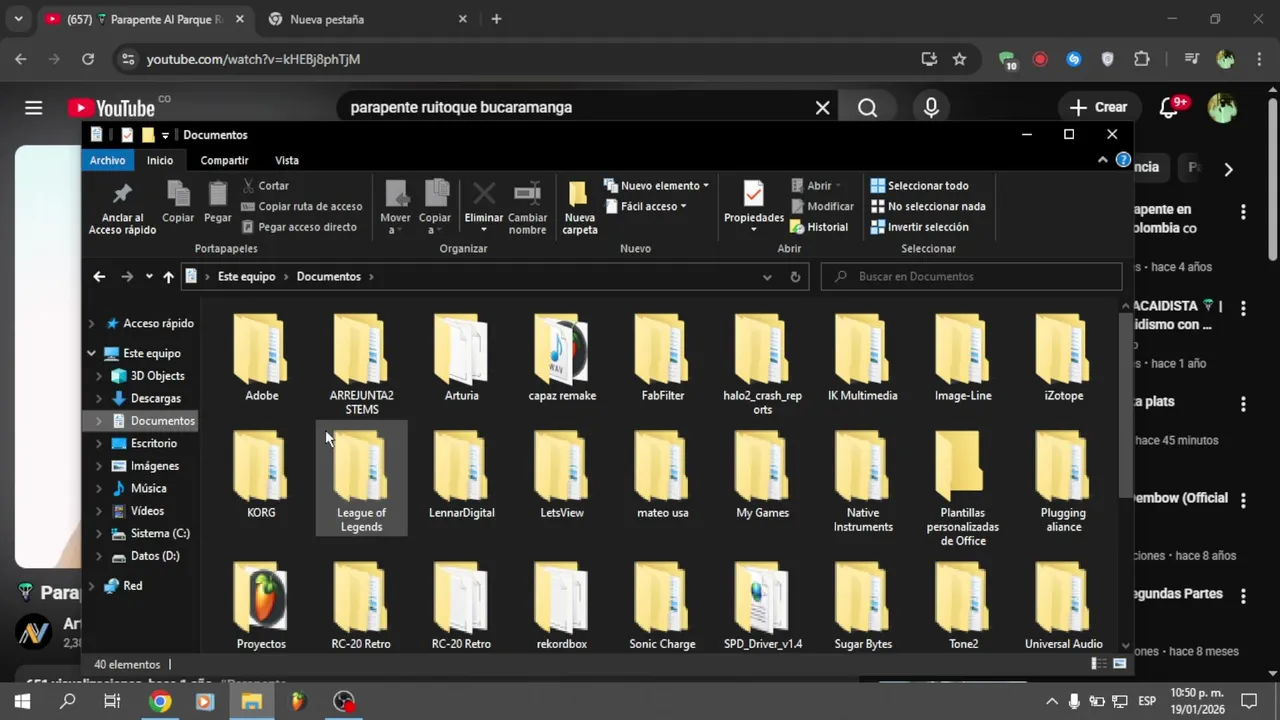
Task: Collapse the ribbon with chevron
Action: click(1103, 160)
